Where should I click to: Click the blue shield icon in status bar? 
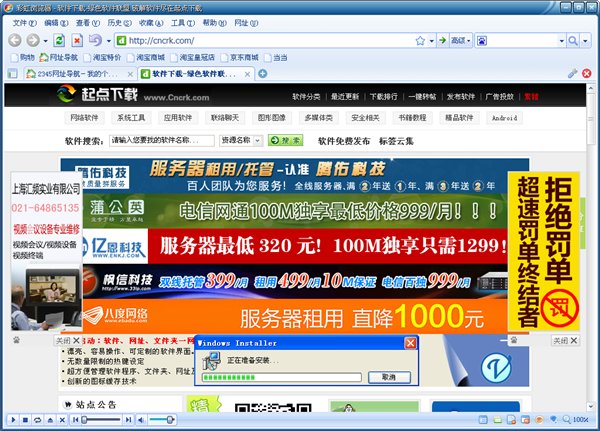point(553,420)
